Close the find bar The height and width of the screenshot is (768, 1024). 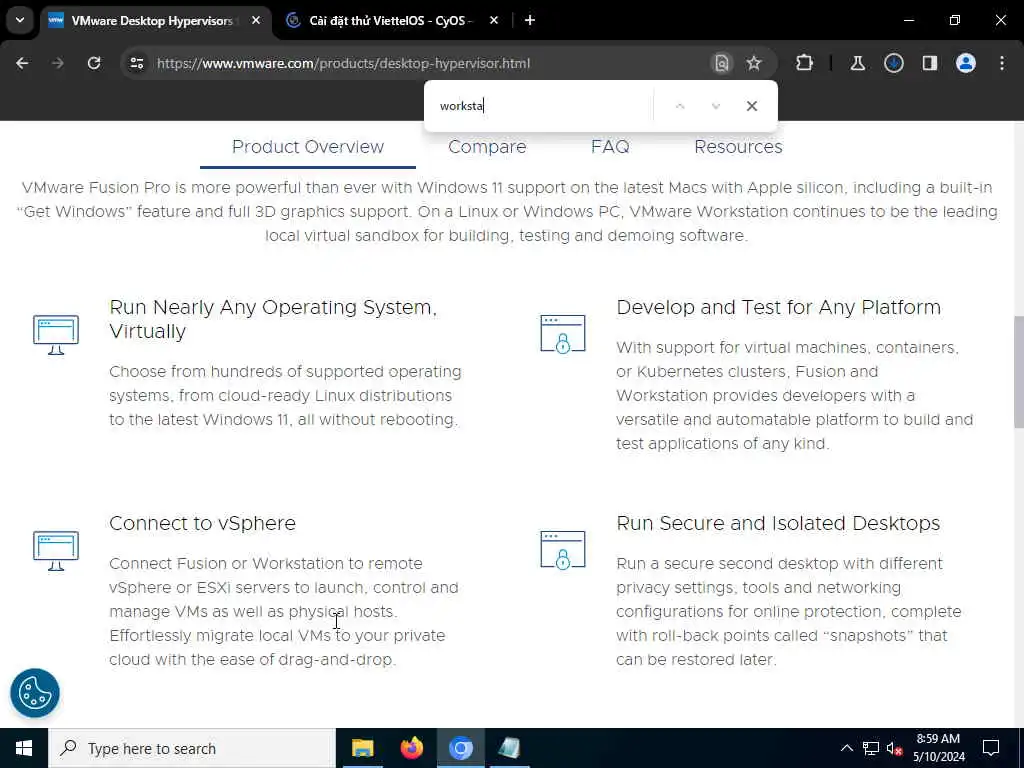point(752,106)
